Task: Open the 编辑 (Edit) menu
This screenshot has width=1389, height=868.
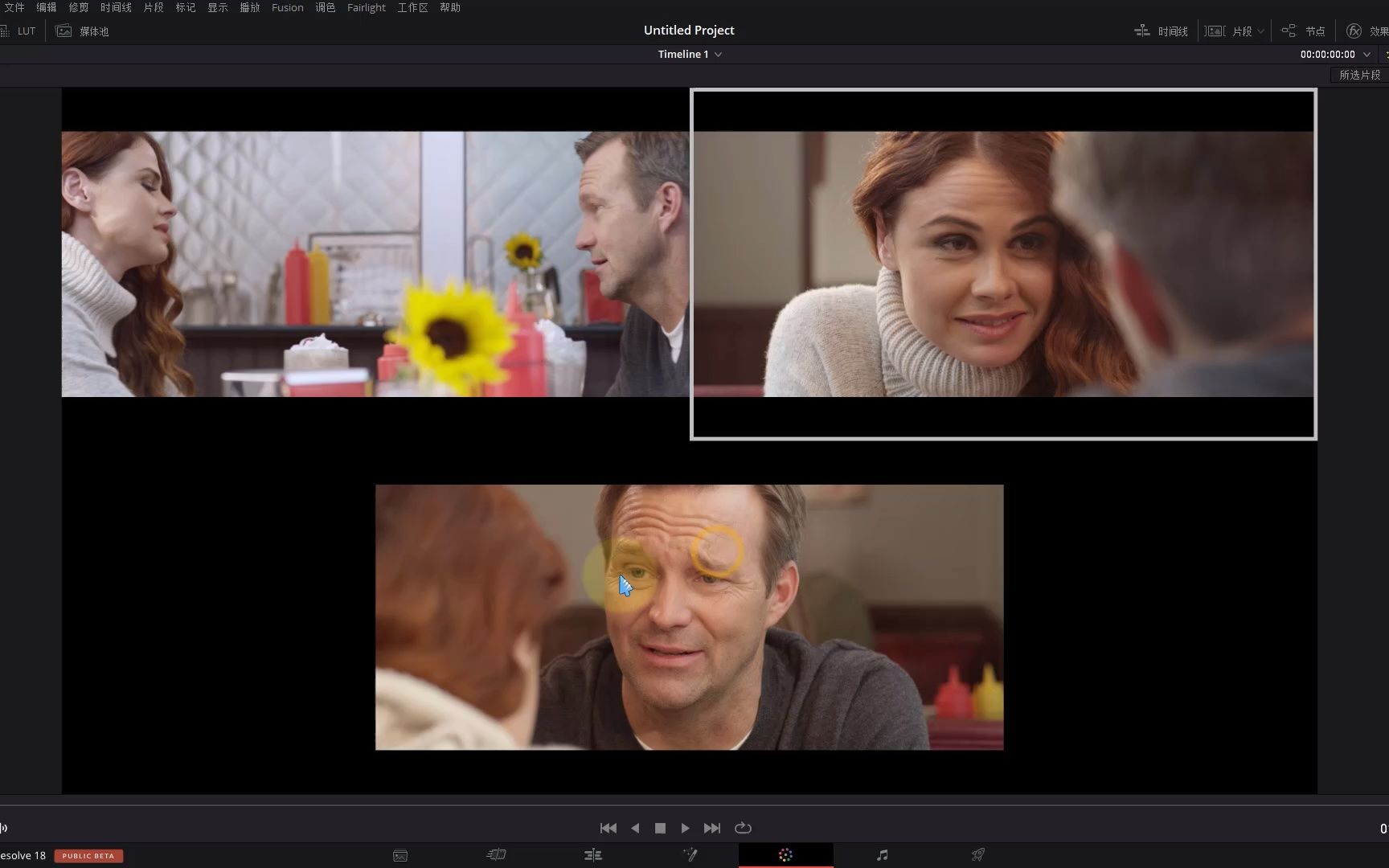Action: point(47,7)
